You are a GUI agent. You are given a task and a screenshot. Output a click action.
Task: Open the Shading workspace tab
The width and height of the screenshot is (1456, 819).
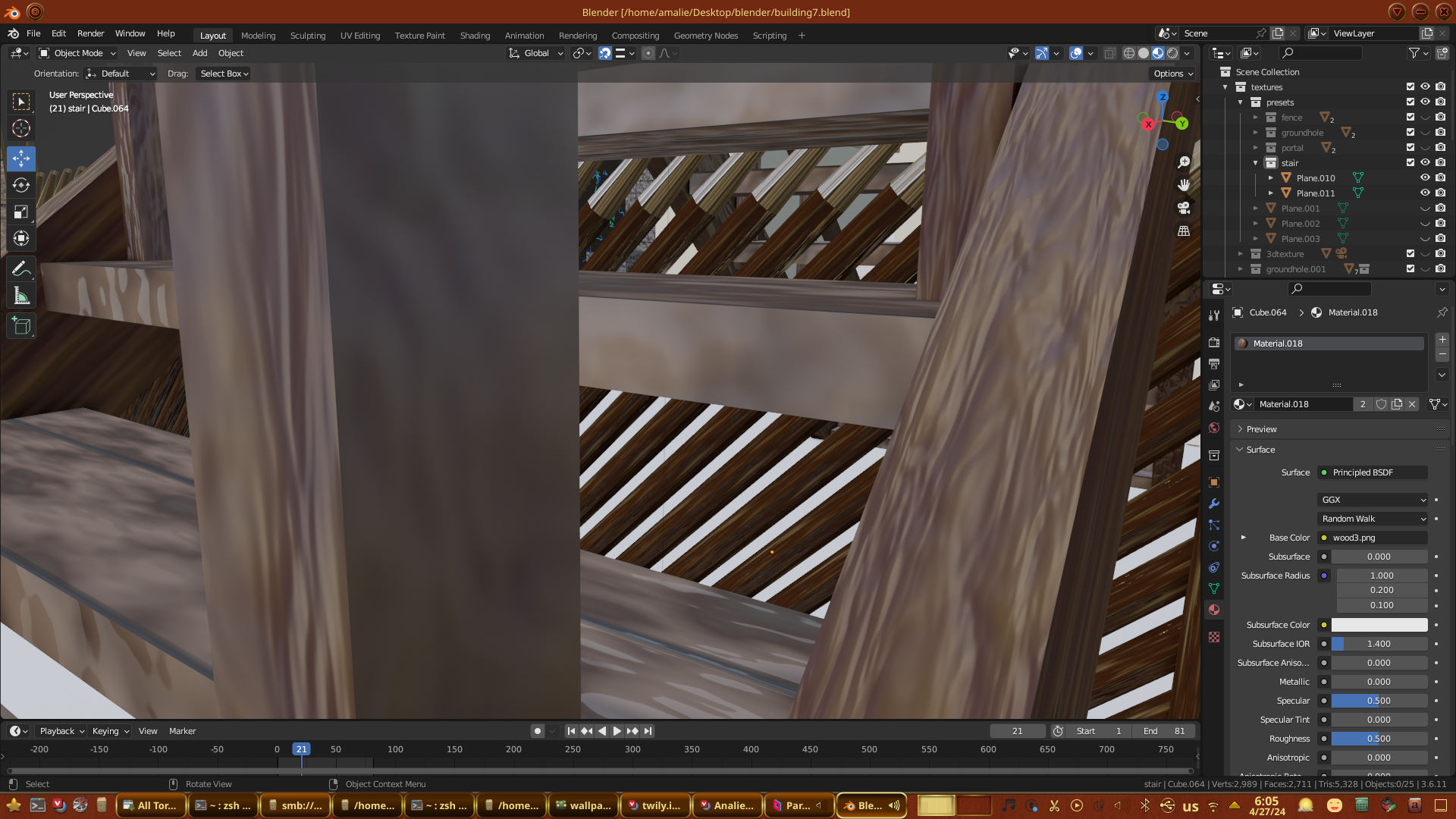coord(475,36)
